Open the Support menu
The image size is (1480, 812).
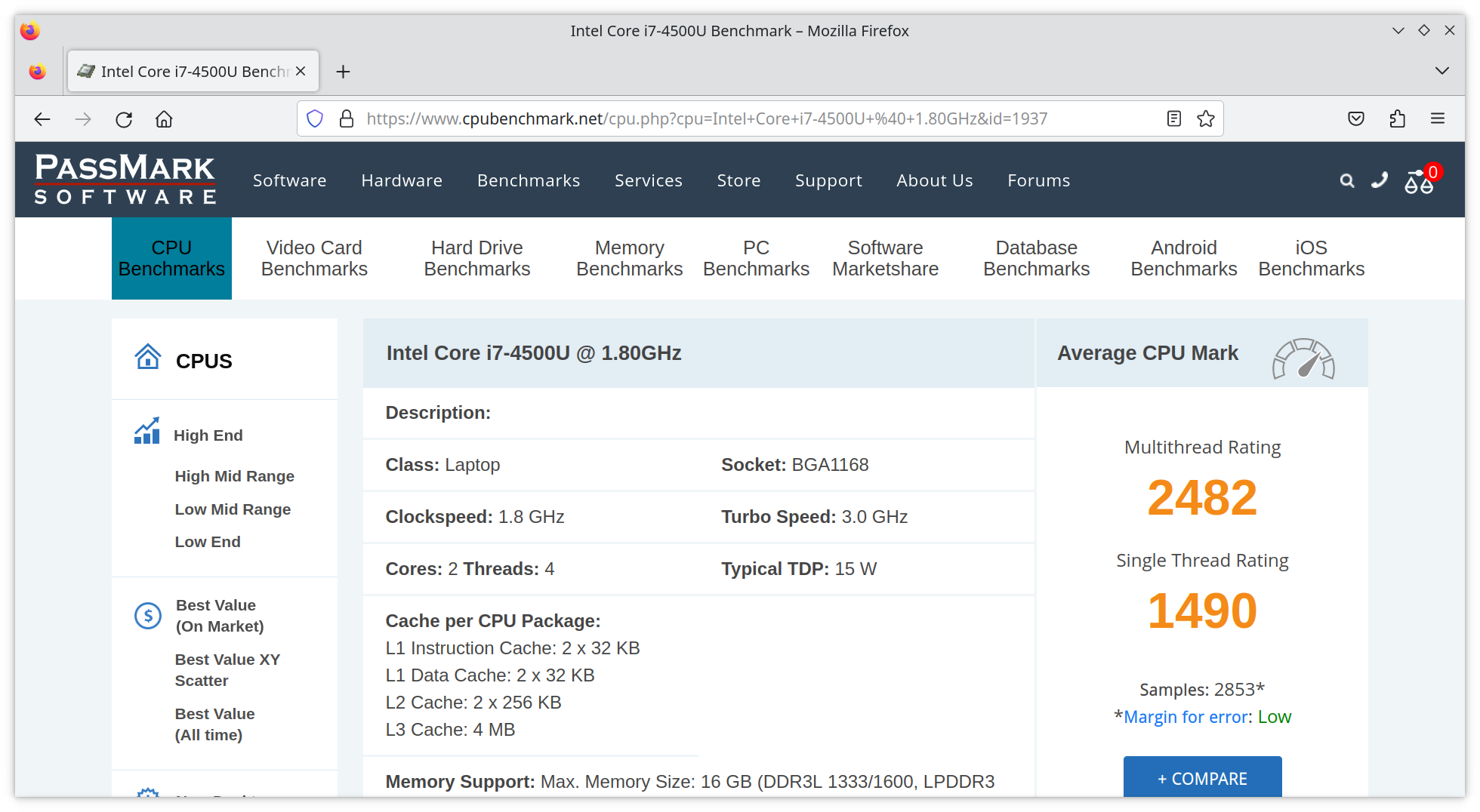coord(828,180)
